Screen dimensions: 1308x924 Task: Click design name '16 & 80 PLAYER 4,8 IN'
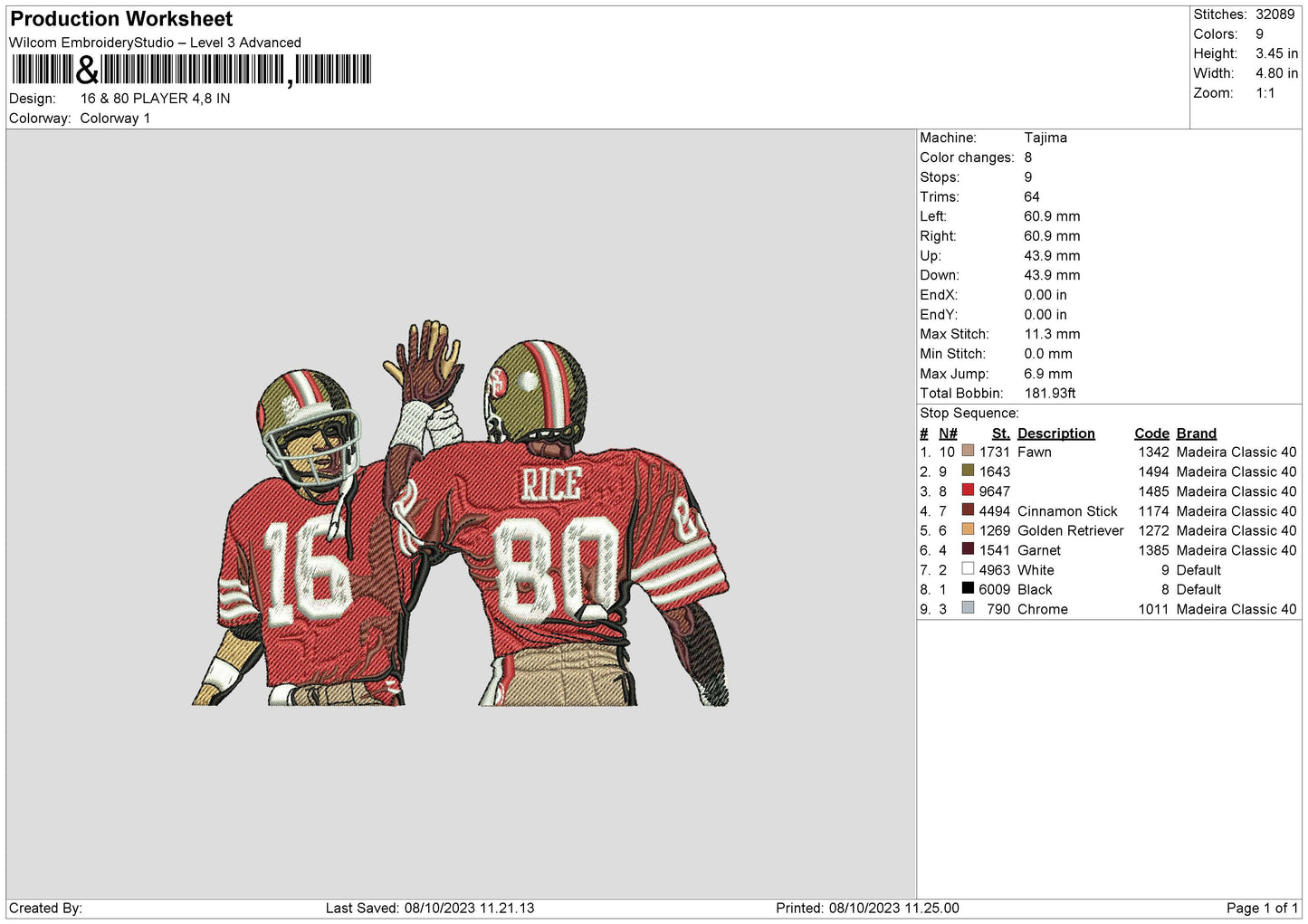pos(155,99)
